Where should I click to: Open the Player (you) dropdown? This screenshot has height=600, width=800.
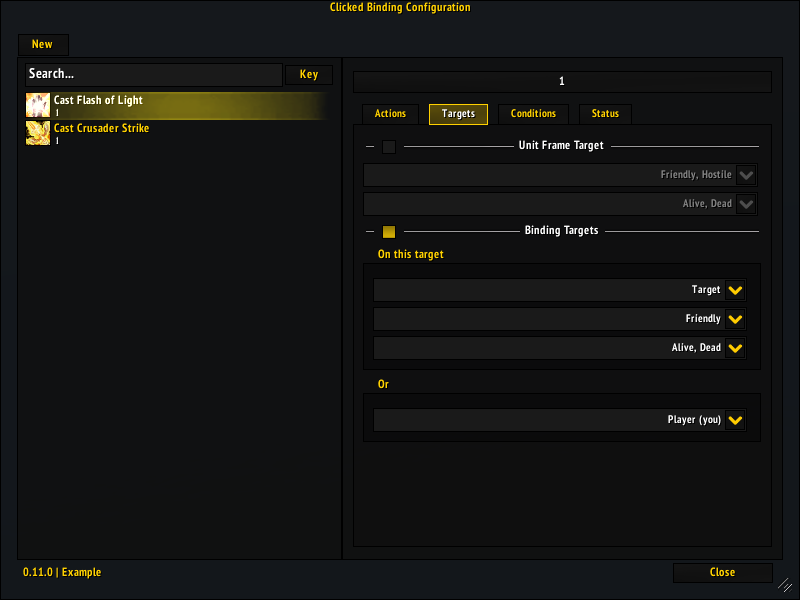point(560,420)
